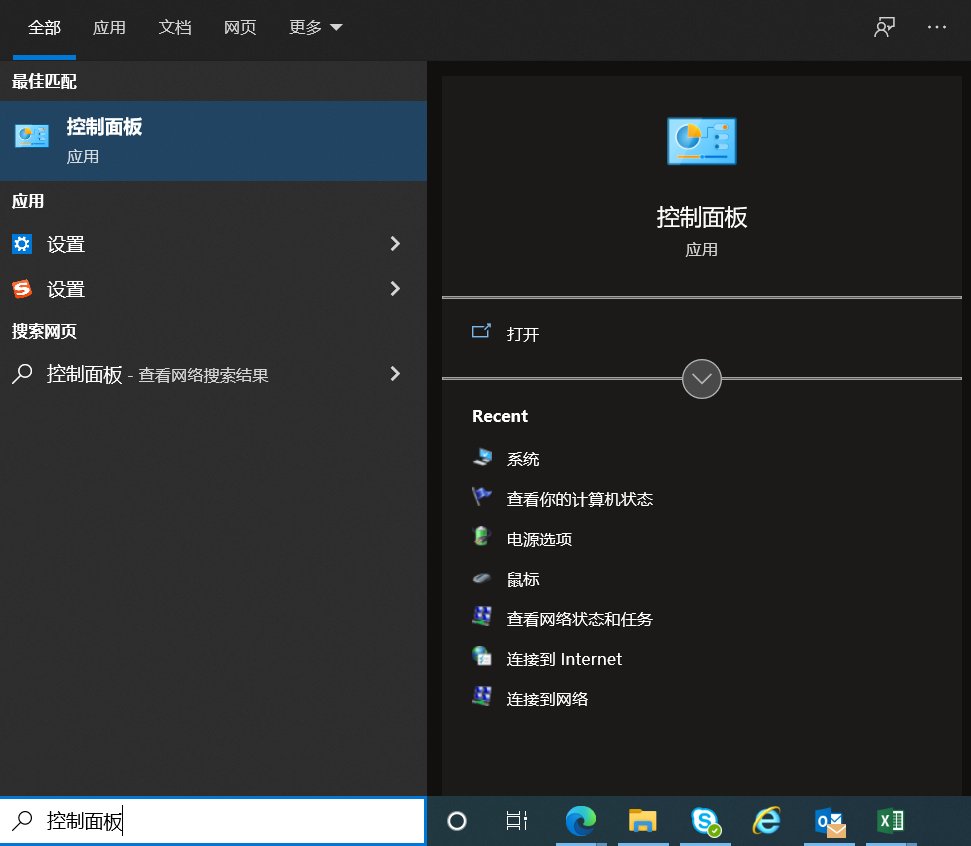
Task: Launch Excel from the taskbar
Action: coord(890,820)
